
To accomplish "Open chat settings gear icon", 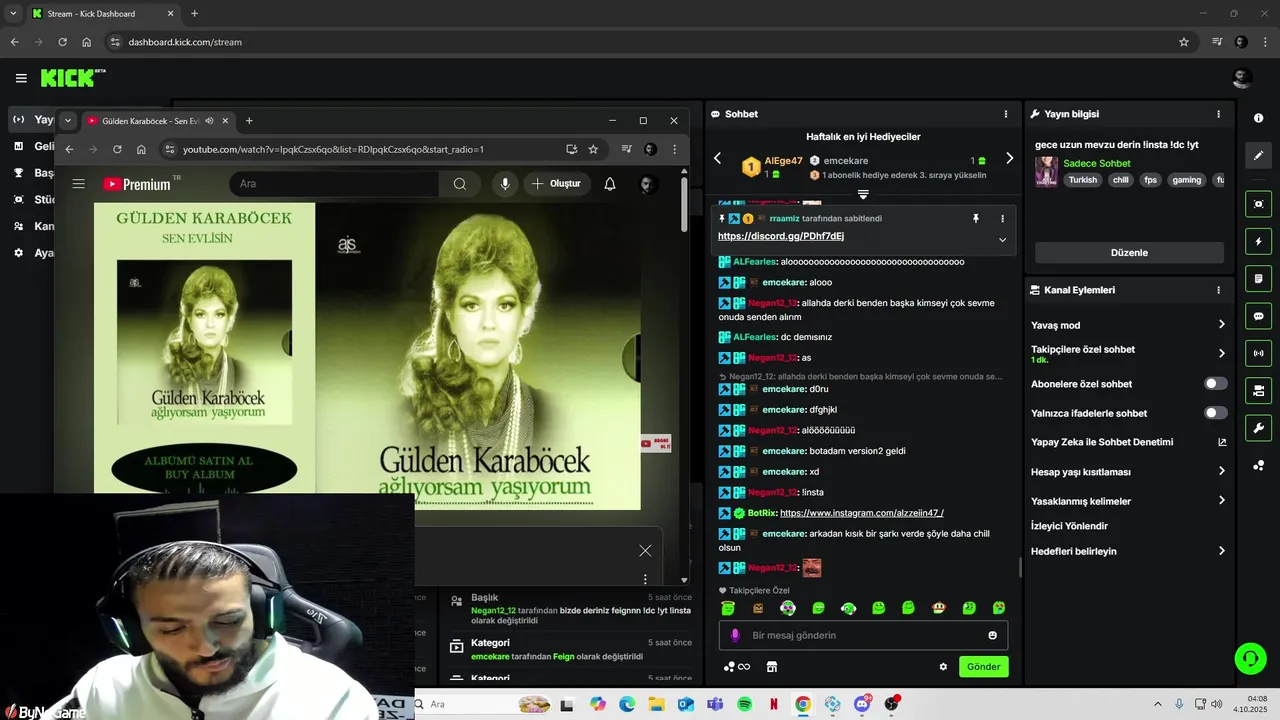I will [942, 667].
